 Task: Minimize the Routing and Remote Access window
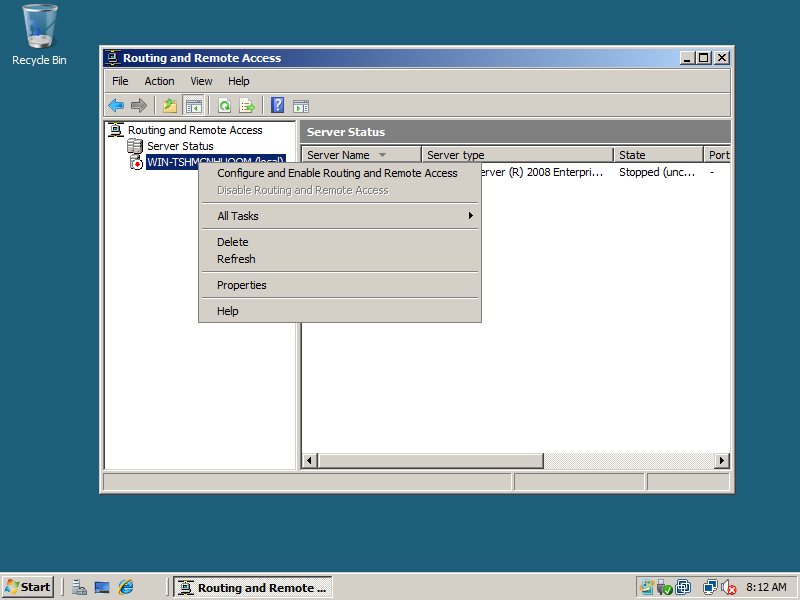tap(688, 58)
